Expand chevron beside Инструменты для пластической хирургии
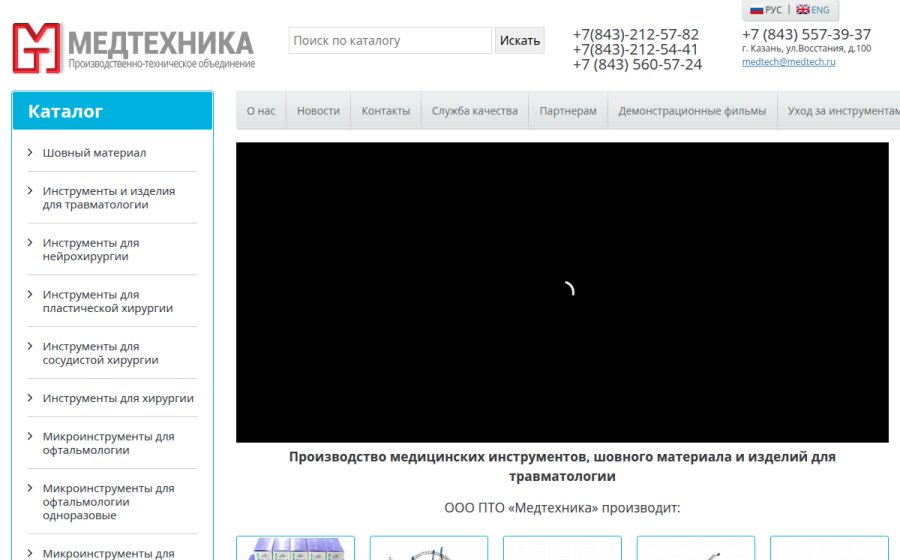The width and height of the screenshot is (900, 560). click(30, 294)
